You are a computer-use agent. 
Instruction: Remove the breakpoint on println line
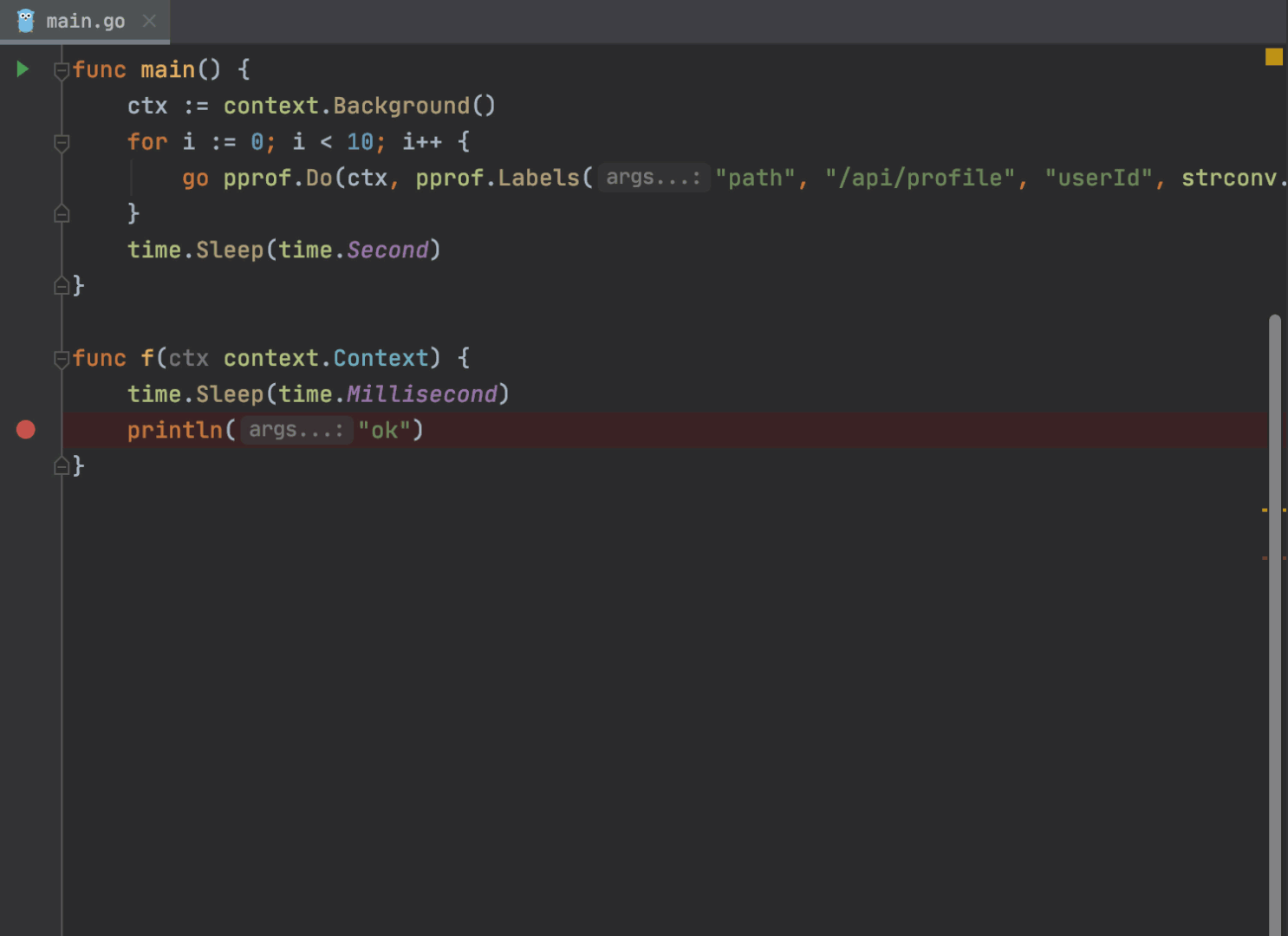[26, 429]
